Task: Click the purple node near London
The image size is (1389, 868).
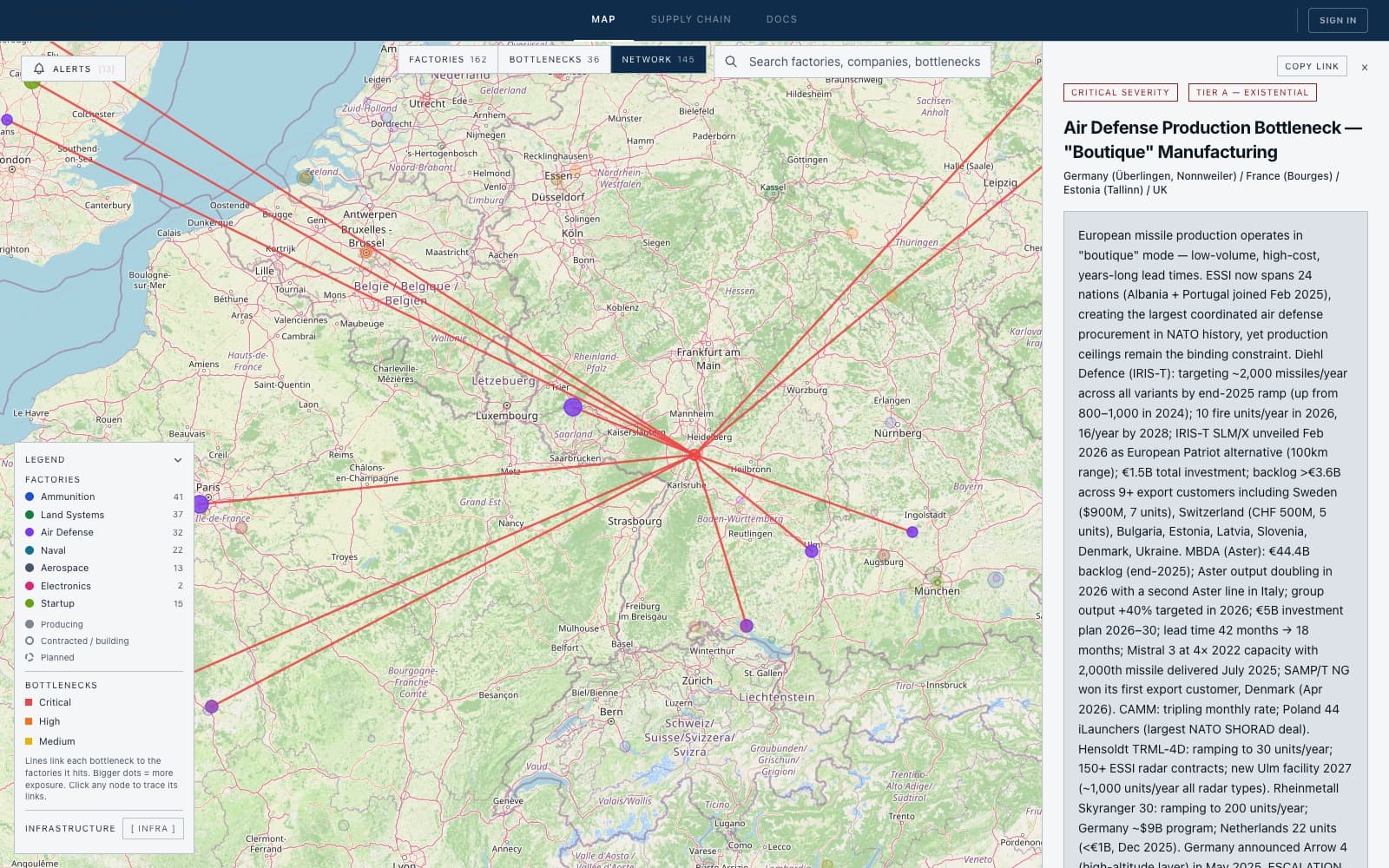Action: tap(7, 120)
